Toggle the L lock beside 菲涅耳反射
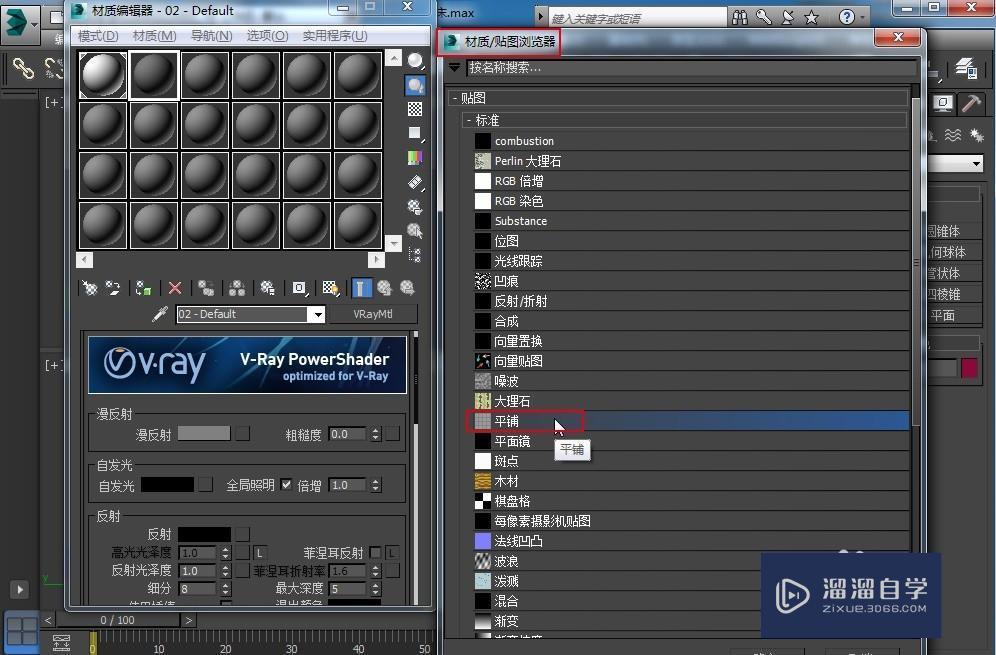996x655 pixels. point(392,553)
